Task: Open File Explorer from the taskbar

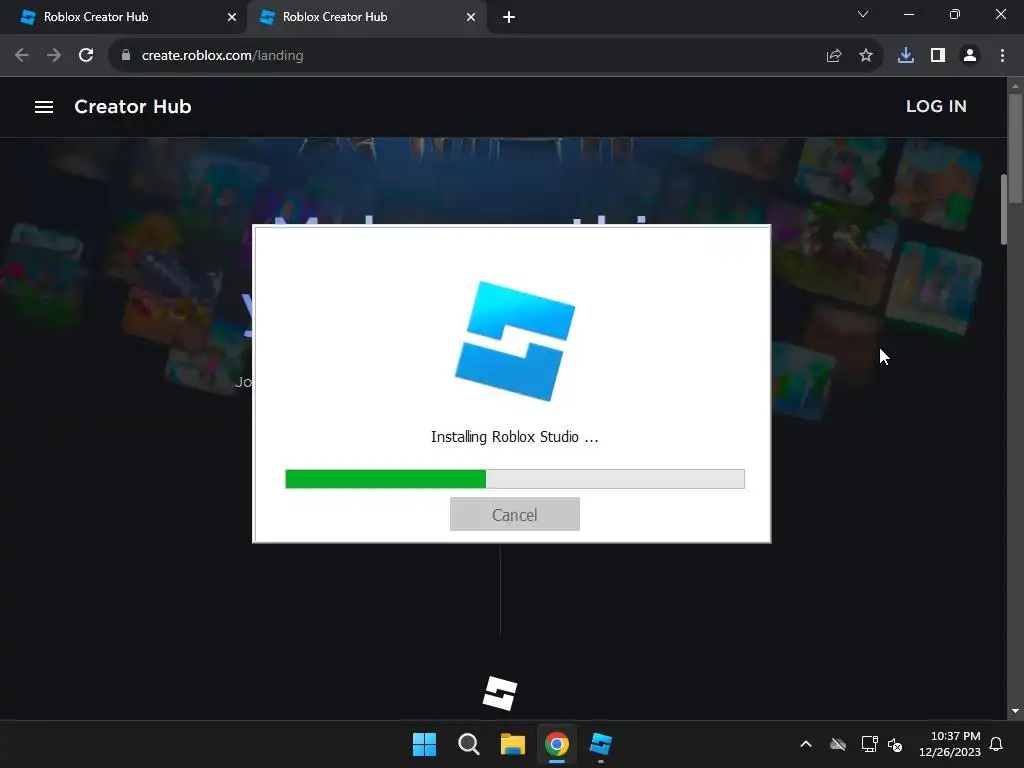Action: [513, 744]
